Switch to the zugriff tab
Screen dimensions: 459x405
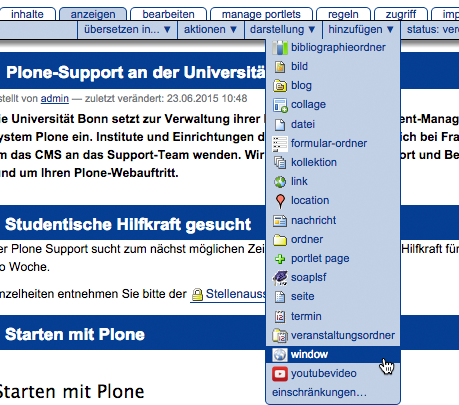(x=401, y=14)
